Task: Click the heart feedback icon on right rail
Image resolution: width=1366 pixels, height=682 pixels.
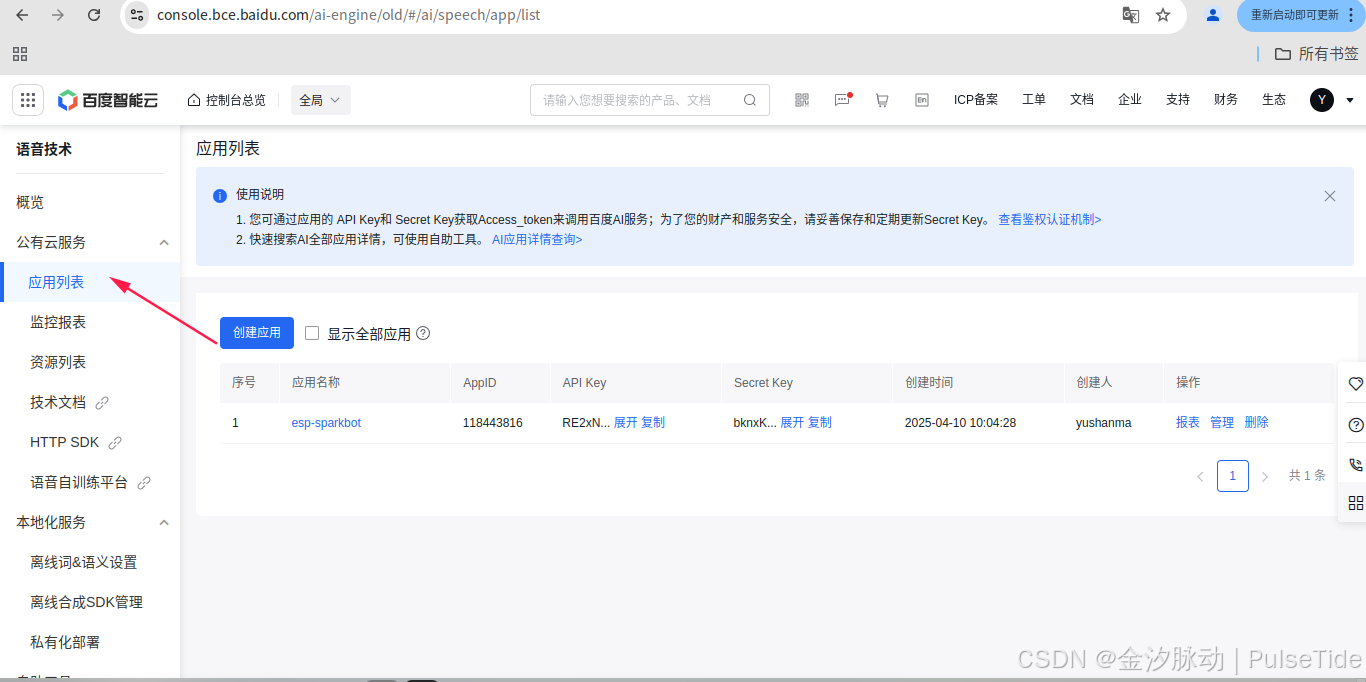Action: (1356, 384)
